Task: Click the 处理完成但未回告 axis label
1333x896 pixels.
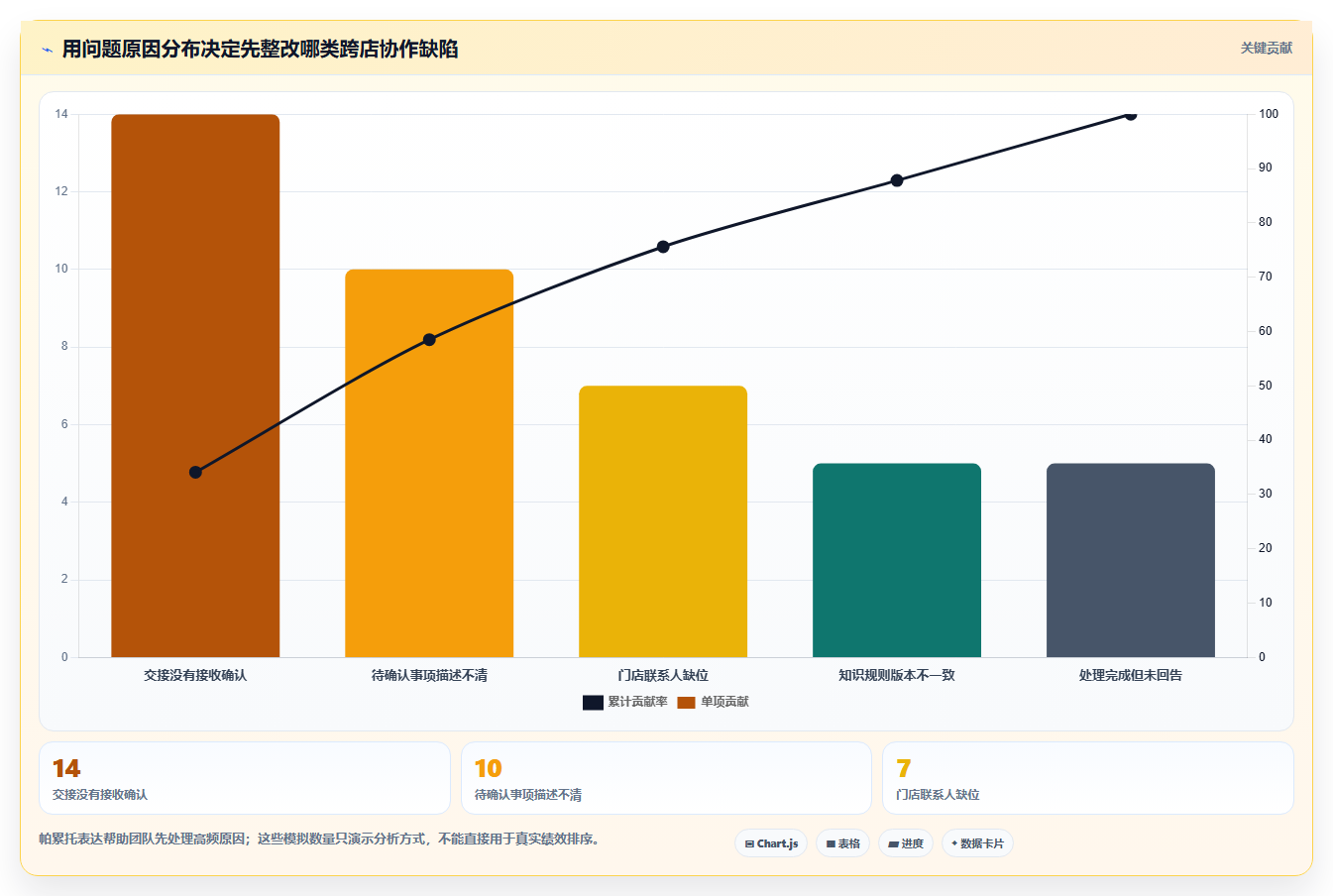Action: tap(1131, 675)
